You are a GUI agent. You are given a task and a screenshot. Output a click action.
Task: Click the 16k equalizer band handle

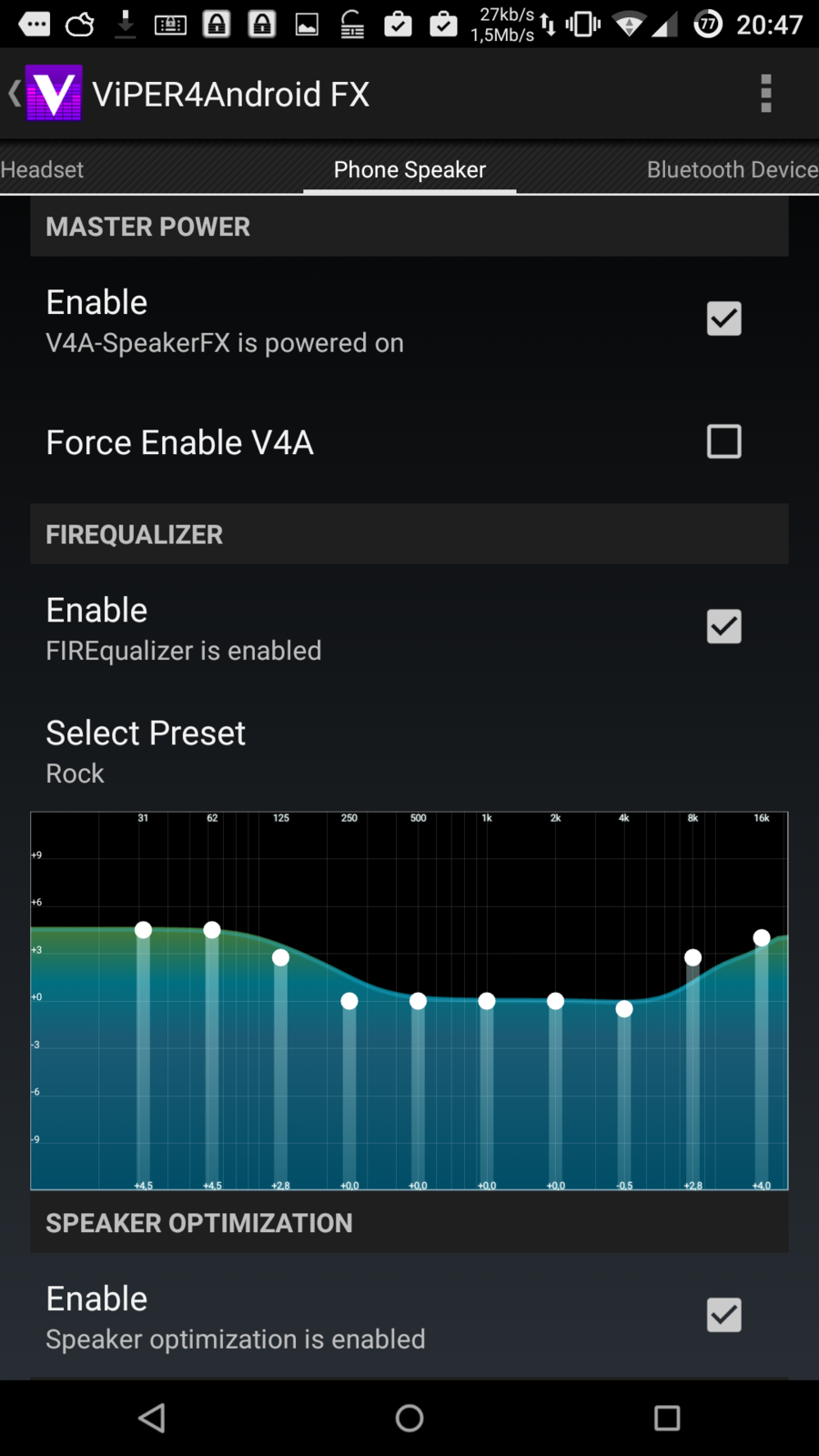[x=762, y=937]
